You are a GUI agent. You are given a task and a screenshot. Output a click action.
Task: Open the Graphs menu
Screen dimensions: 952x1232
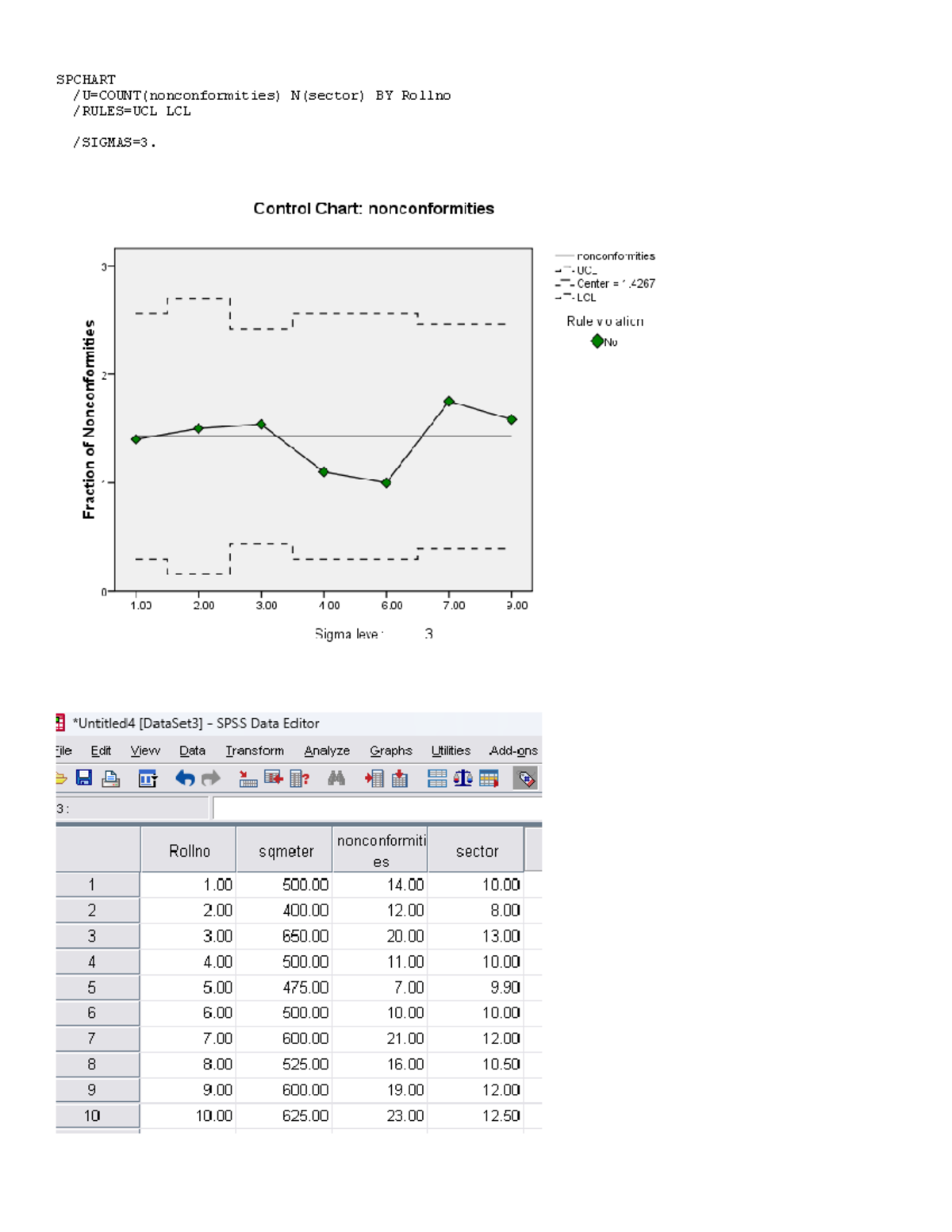[390, 750]
